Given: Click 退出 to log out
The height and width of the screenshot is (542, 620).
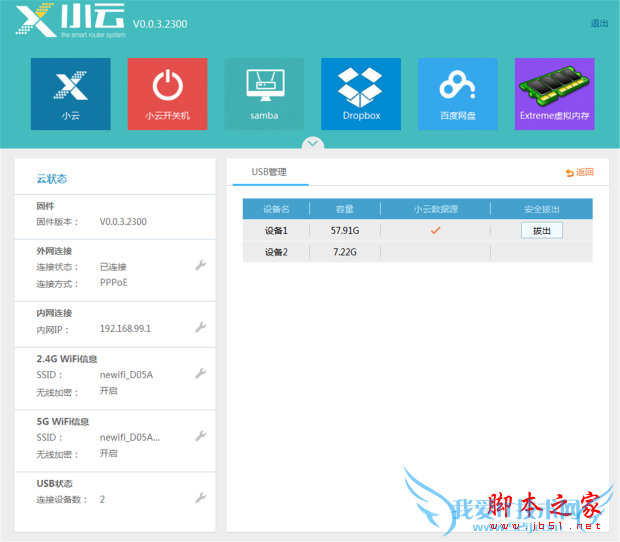Looking at the screenshot, I should [599, 24].
